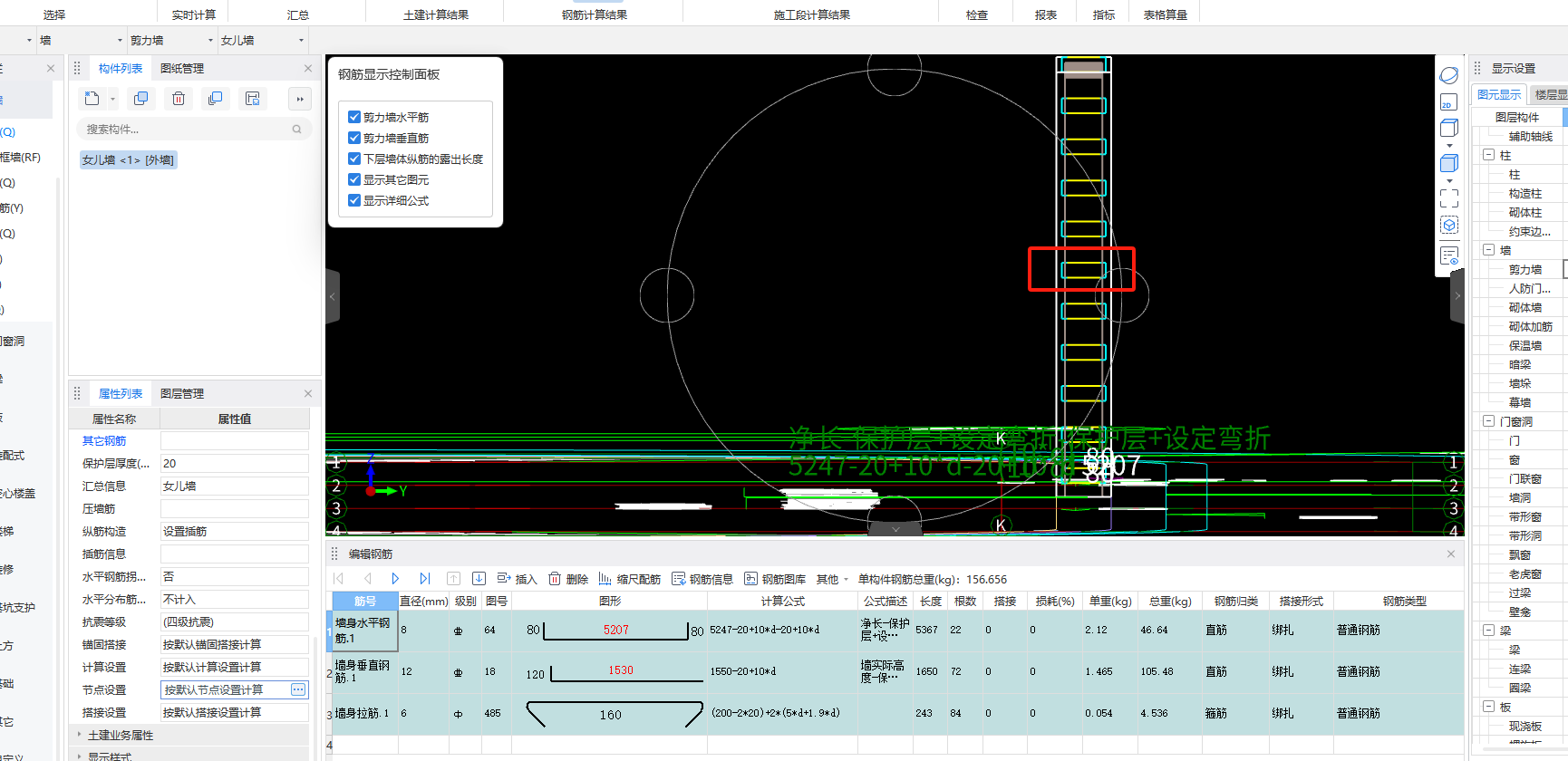Open the 其他 dropdown in rebar toolbar
The width and height of the screenshot is (1568, 761).
coord(832,579)
